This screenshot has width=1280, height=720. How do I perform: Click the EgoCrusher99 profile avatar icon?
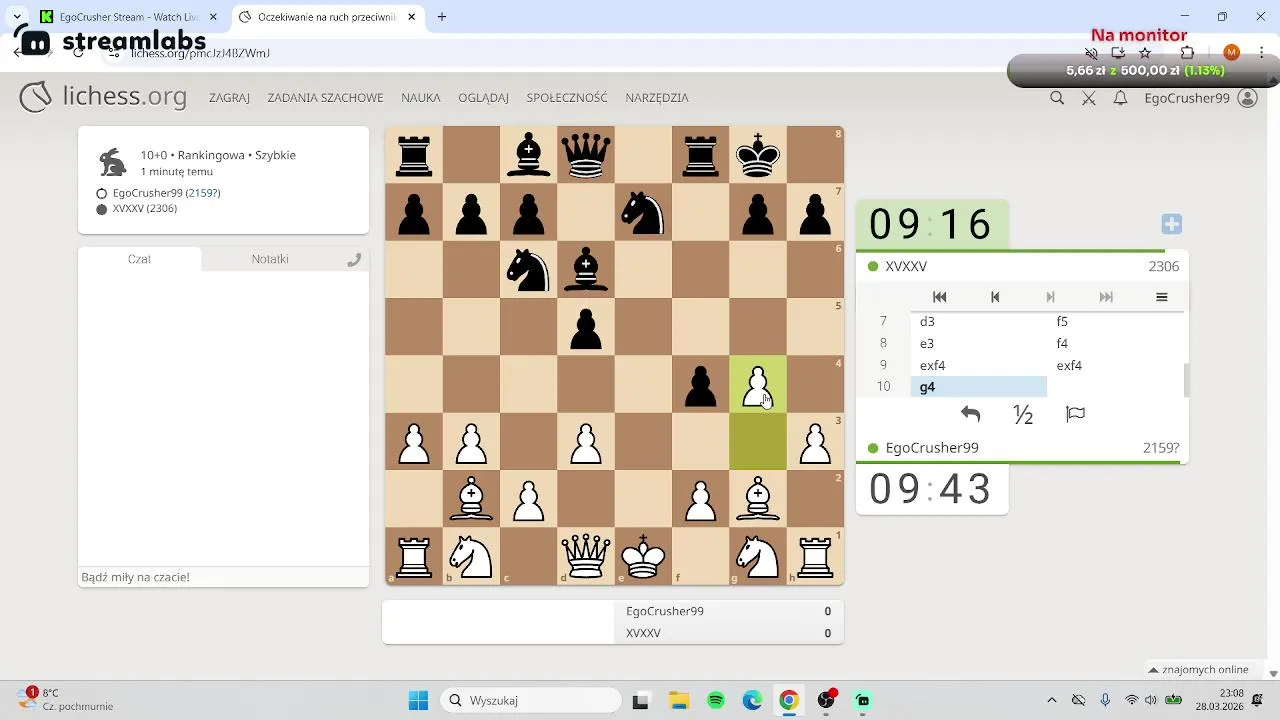(x=1247, y=98)
